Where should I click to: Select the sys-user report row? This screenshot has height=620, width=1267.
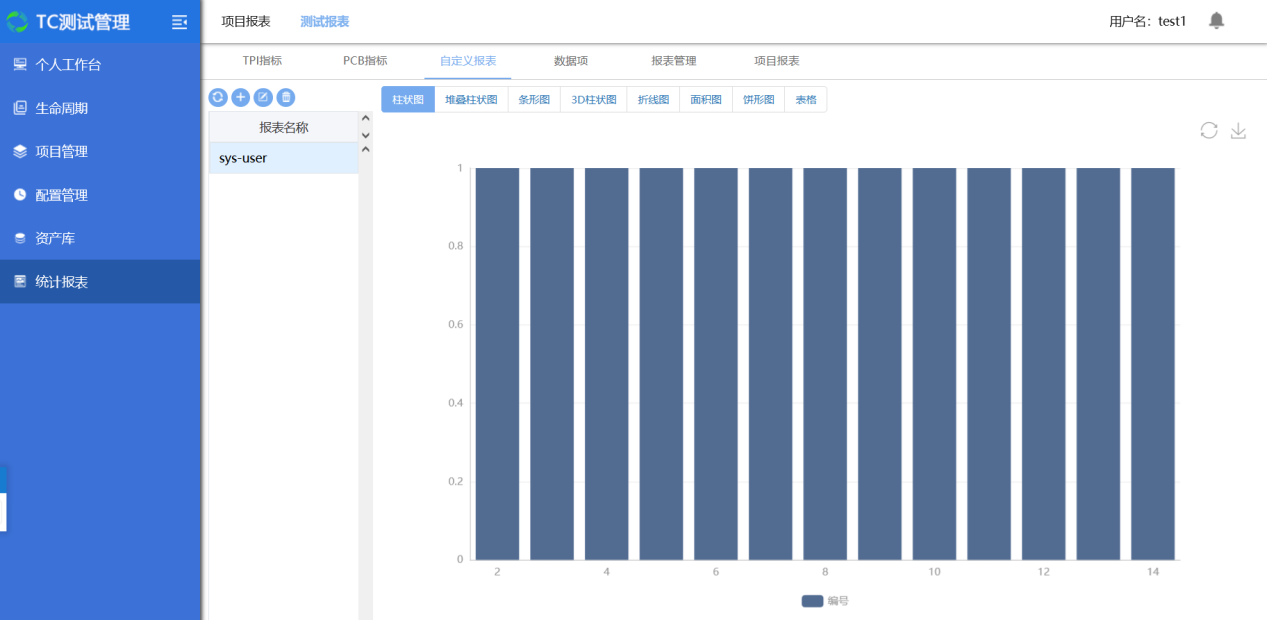pyautogui.click(x=283, y=158)
